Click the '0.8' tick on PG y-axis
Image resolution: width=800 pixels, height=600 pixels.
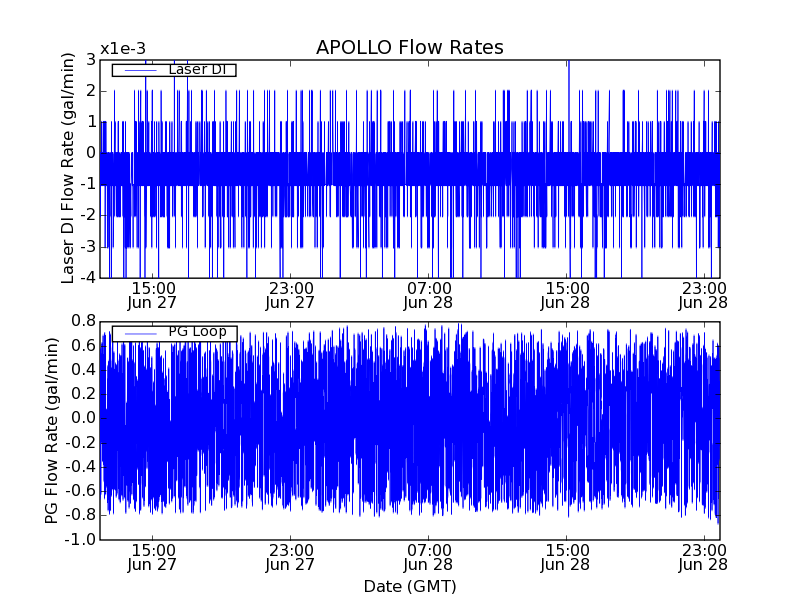pos(84,321)
